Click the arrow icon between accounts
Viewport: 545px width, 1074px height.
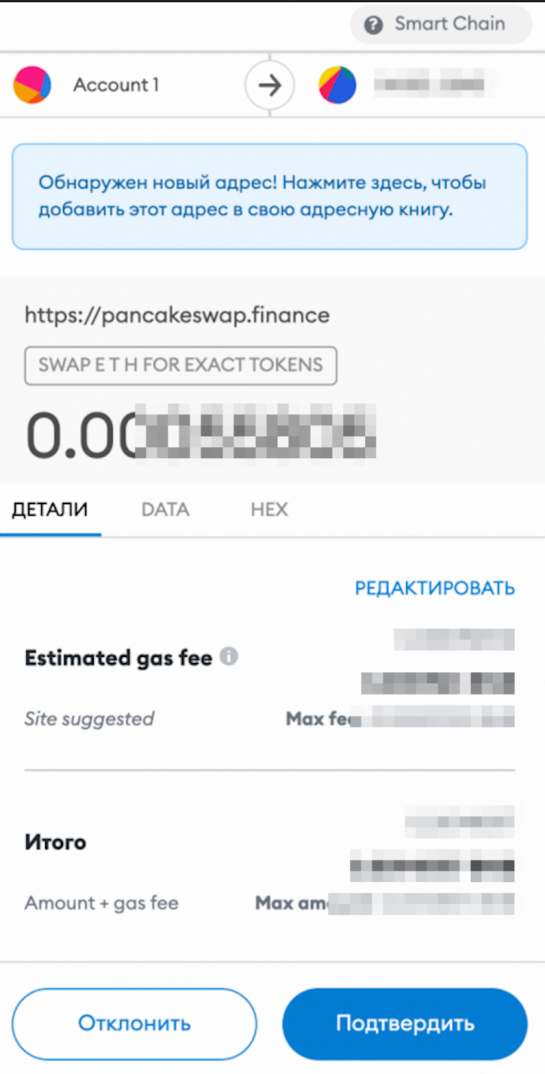tap(270, 86)
